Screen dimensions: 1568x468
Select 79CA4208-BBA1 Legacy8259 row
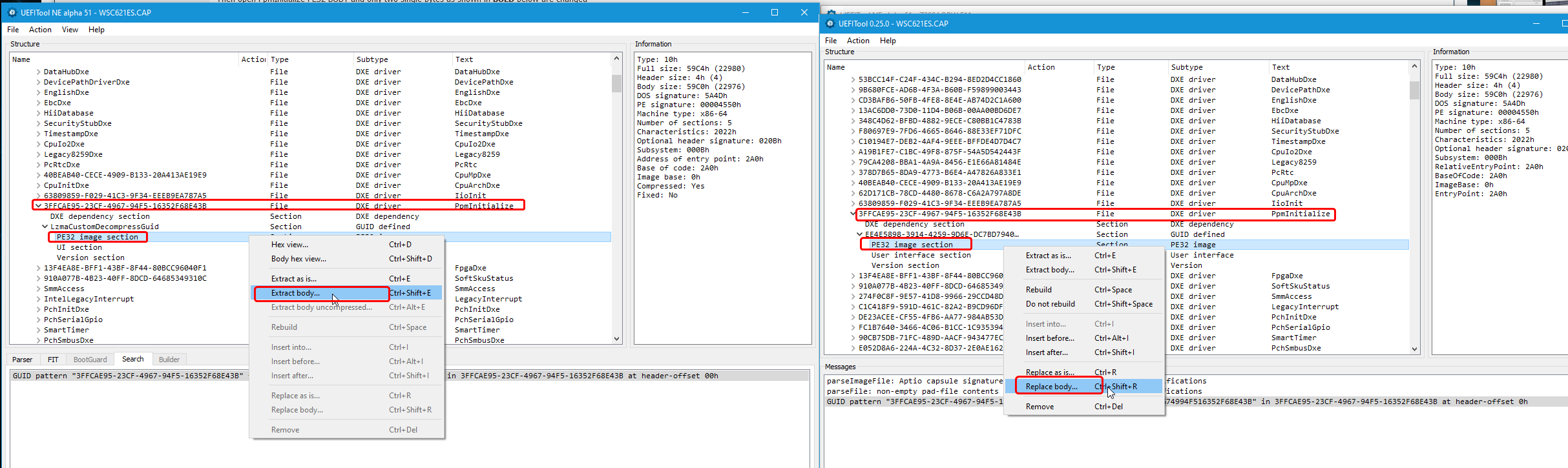point(1117,162)
